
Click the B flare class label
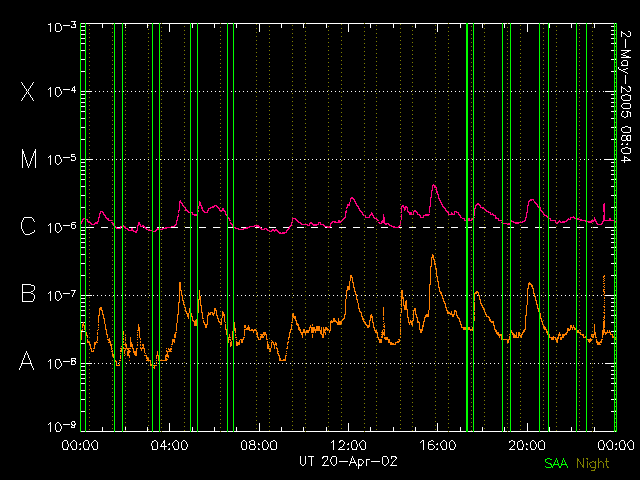click(x=28, y=293)
